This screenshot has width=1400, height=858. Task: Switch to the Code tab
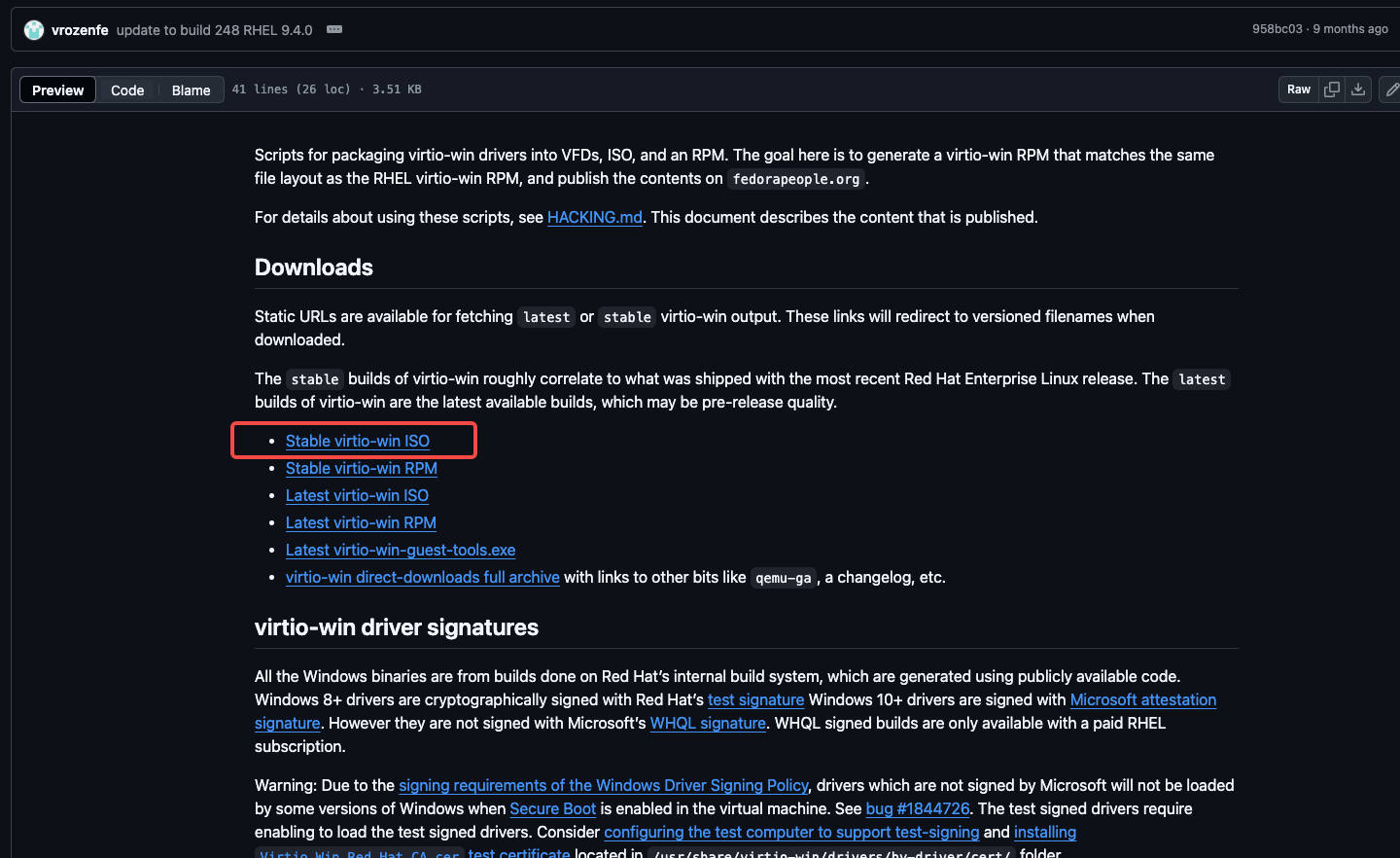click(127, 90)
